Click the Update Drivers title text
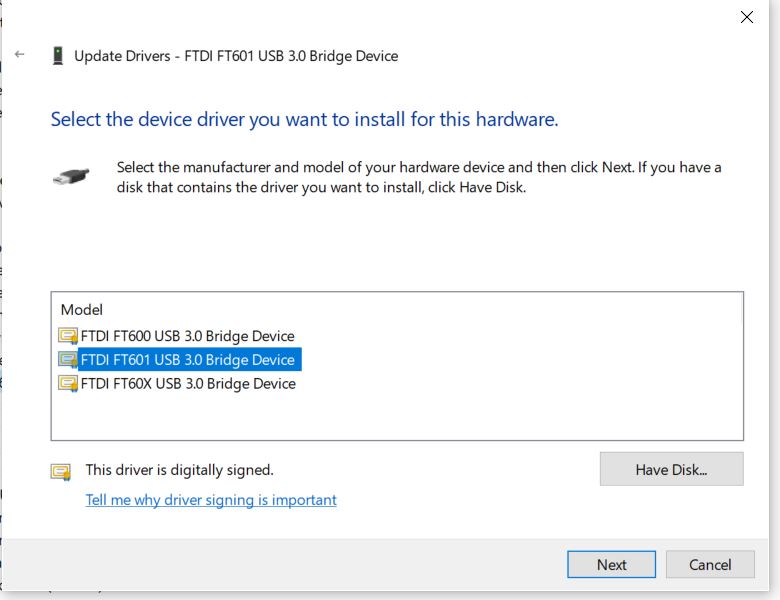780x600 pixels. (x=236, y=56)
